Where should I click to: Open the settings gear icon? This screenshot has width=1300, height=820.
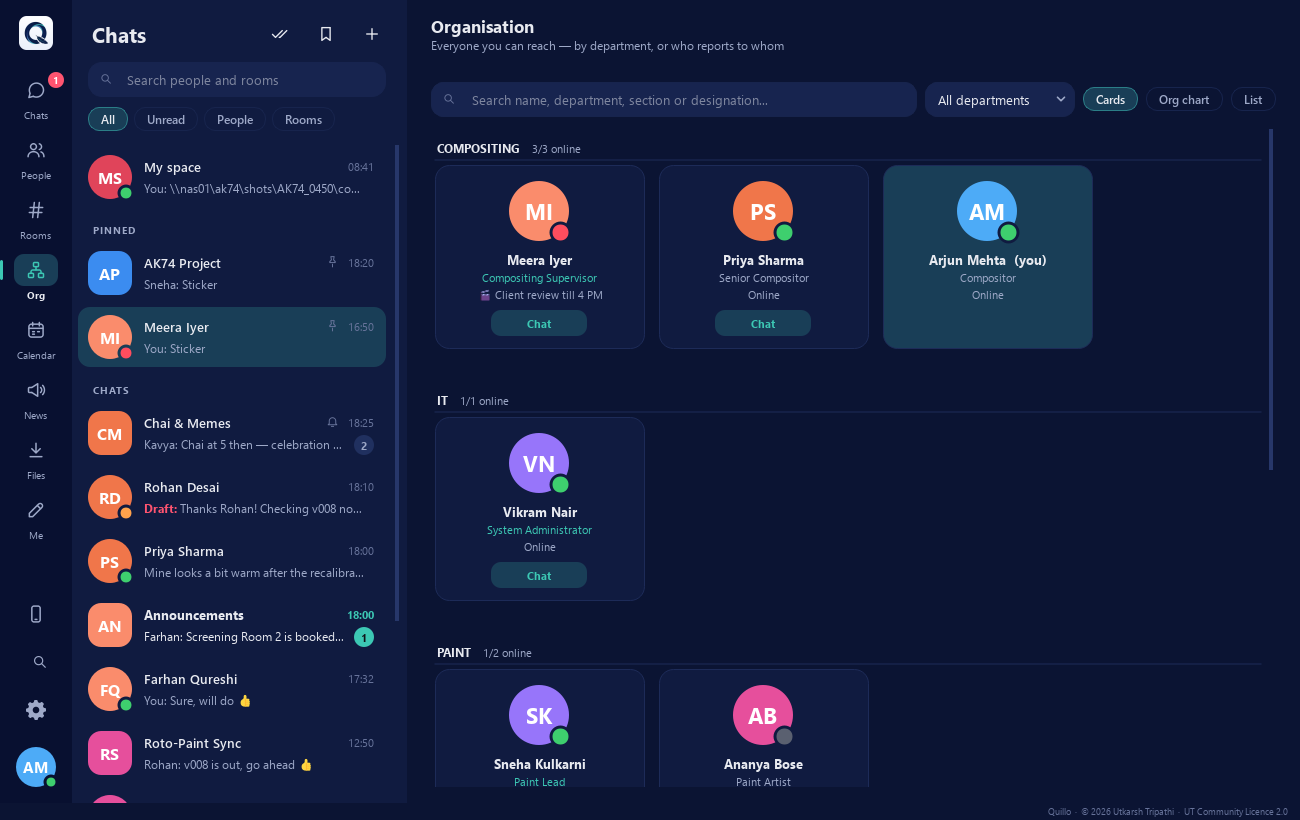click(x=36, y=710)
